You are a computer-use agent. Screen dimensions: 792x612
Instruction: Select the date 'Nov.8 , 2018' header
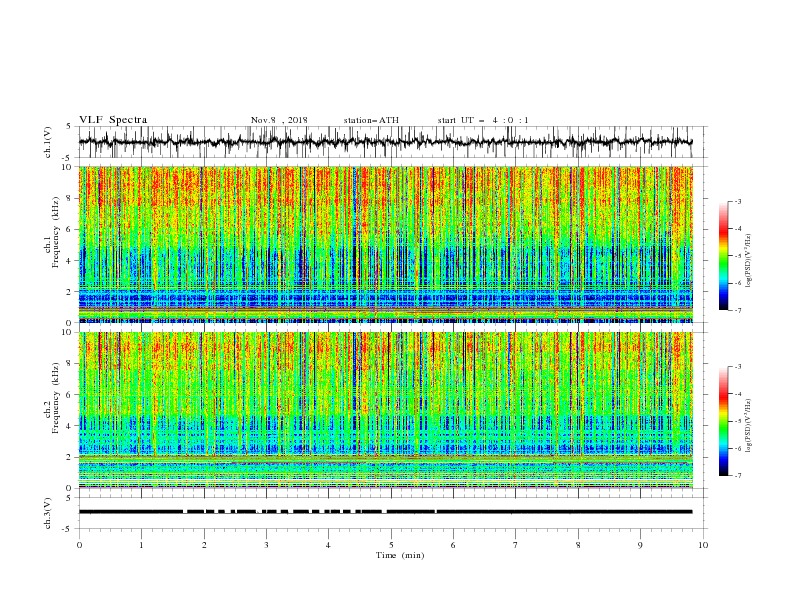point(279,120)
